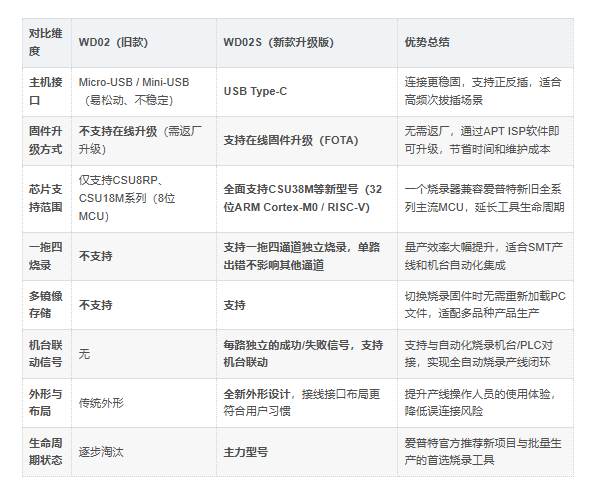The height and width of the screenshot is (492, 595).
Task: Click the '主力型号' cell
Action: tap(307, 452)
